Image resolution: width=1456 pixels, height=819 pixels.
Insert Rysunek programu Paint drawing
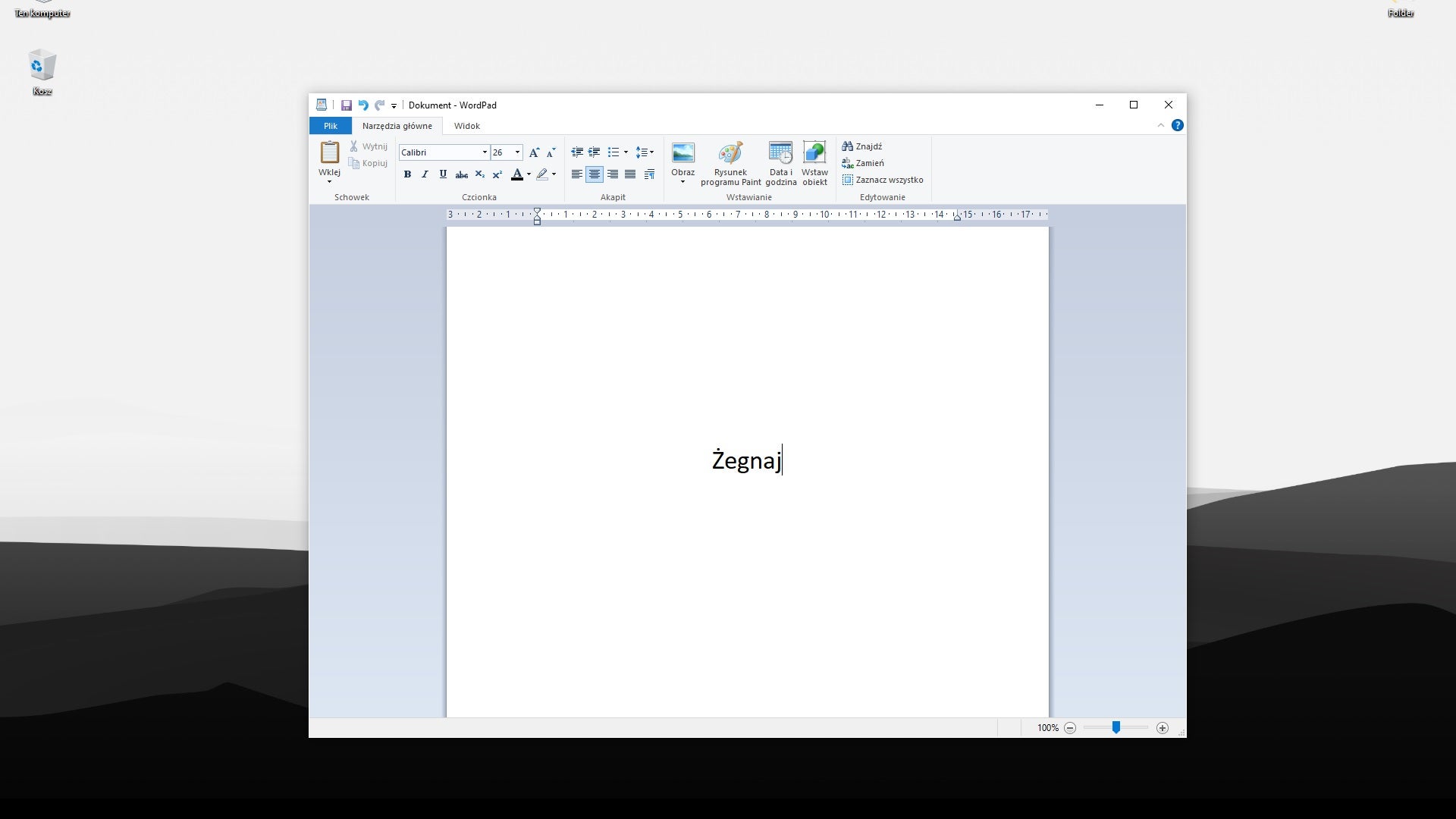pyautogui.click(x=731, y=164)
